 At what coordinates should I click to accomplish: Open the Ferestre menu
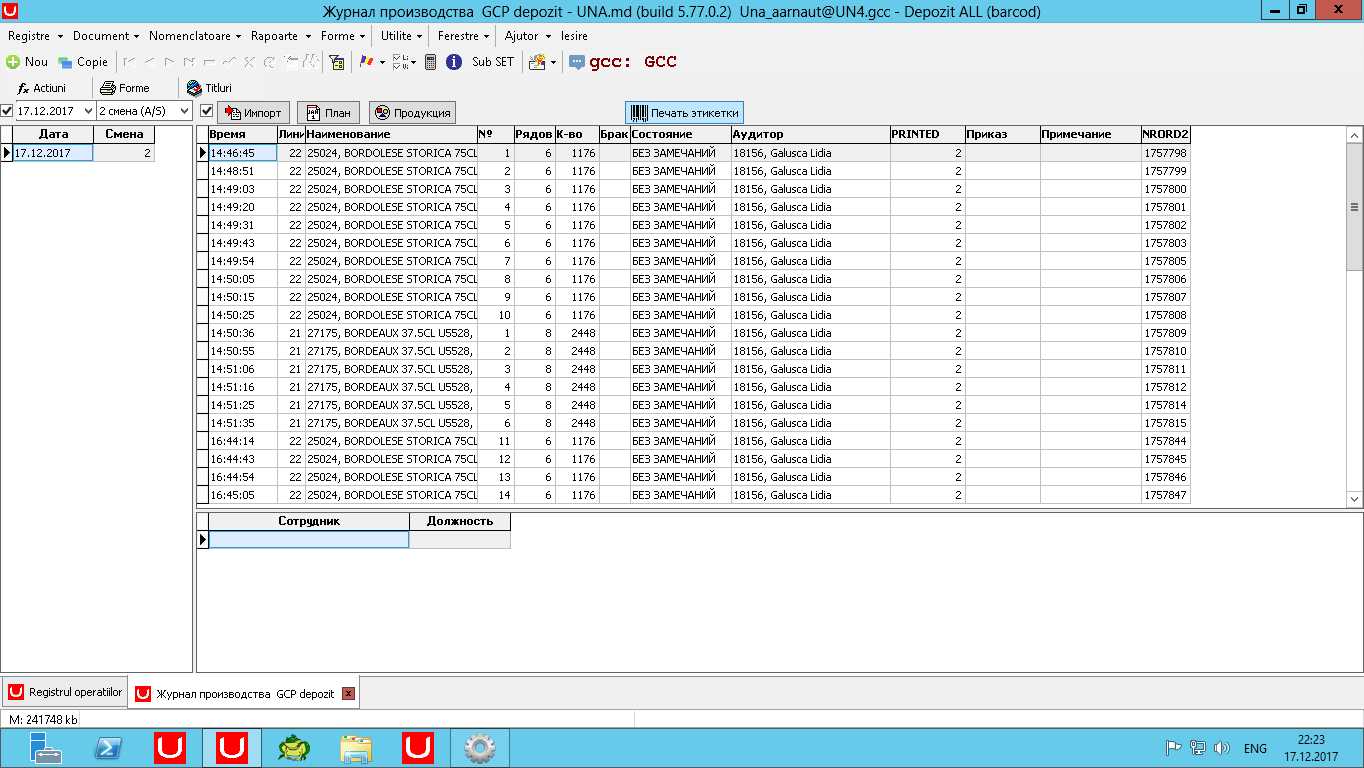(463, 36)
